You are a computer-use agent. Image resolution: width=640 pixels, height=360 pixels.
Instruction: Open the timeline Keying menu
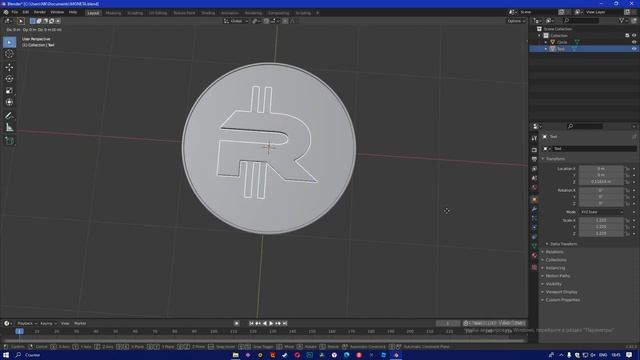coord(48,324)
